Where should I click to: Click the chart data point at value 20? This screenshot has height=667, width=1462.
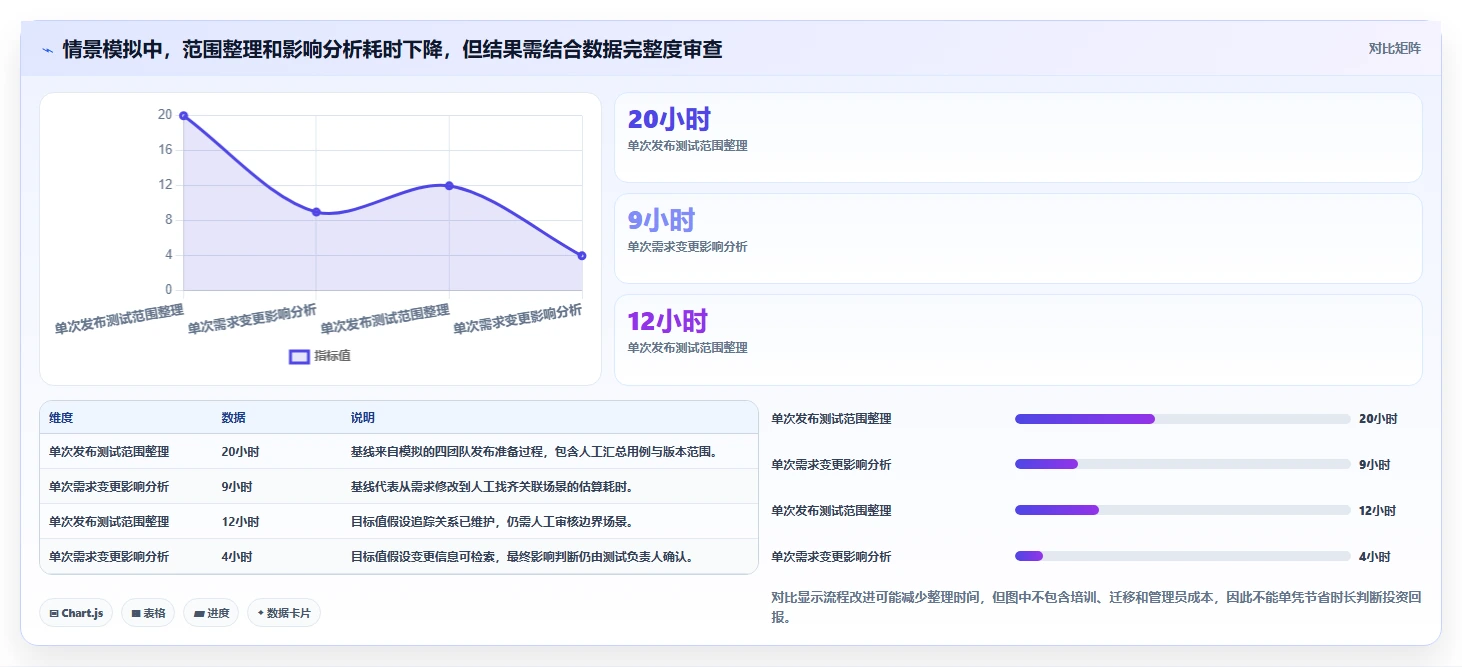(184, 116)
